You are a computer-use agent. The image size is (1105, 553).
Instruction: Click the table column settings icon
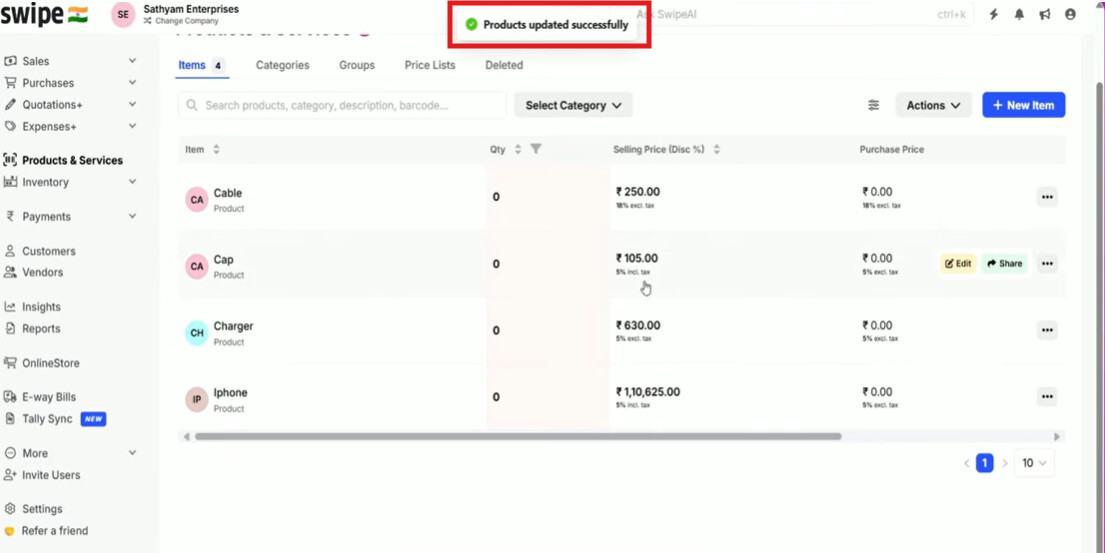click(873, 105)
